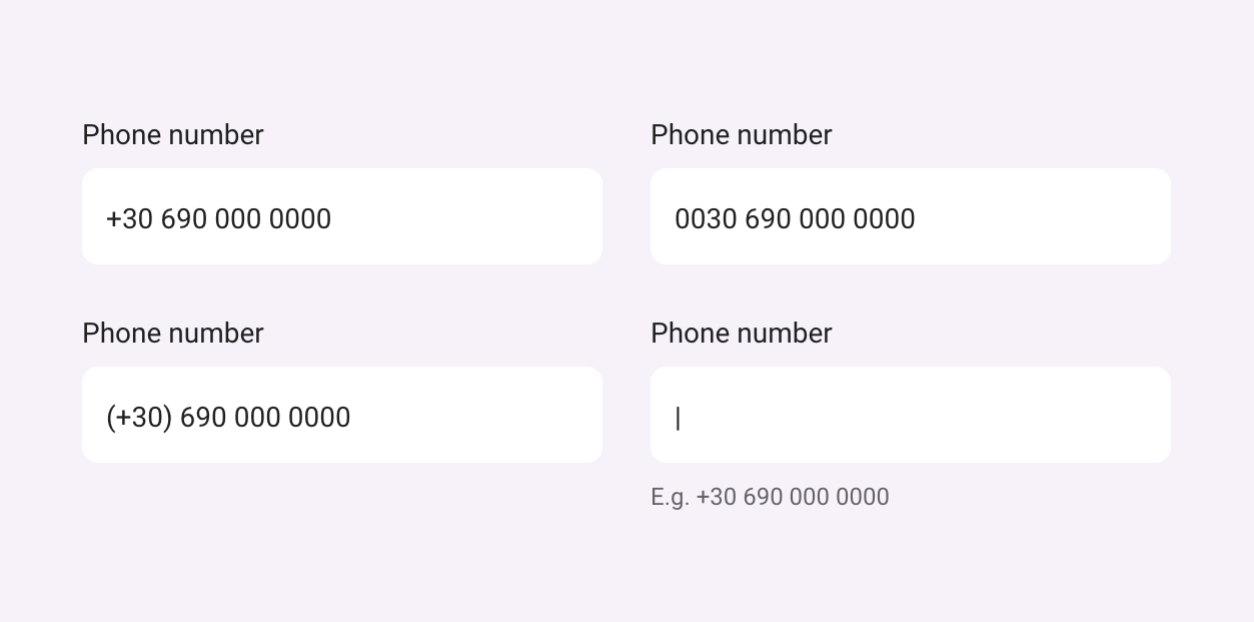Click "690" inside the (+30) field
The image size is (1254, 622).
(x=205, y=417)
